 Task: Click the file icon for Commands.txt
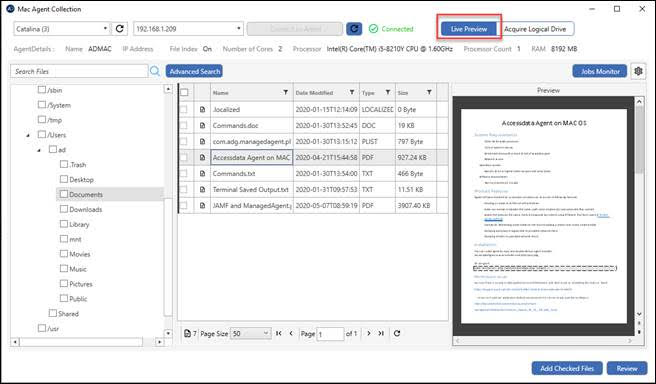pyautogui.click(x=202, y=174)
